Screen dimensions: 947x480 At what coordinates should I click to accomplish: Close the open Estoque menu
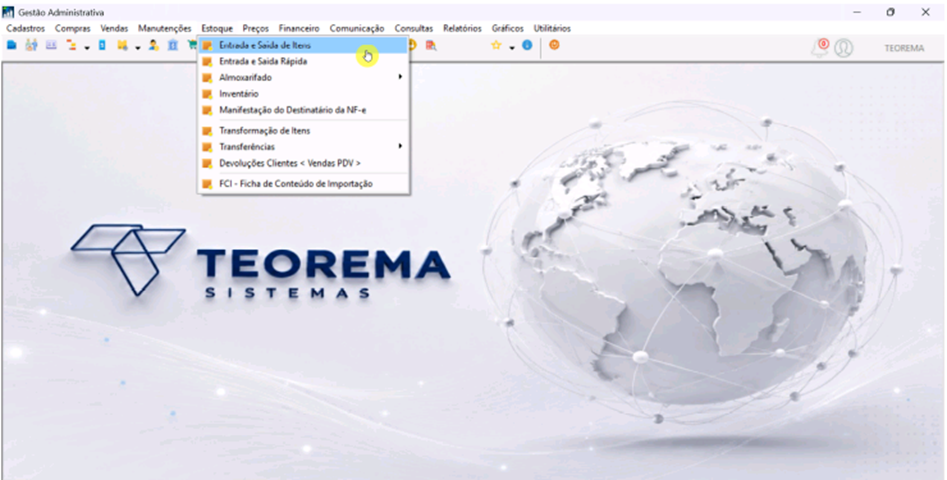click(217, 28)
